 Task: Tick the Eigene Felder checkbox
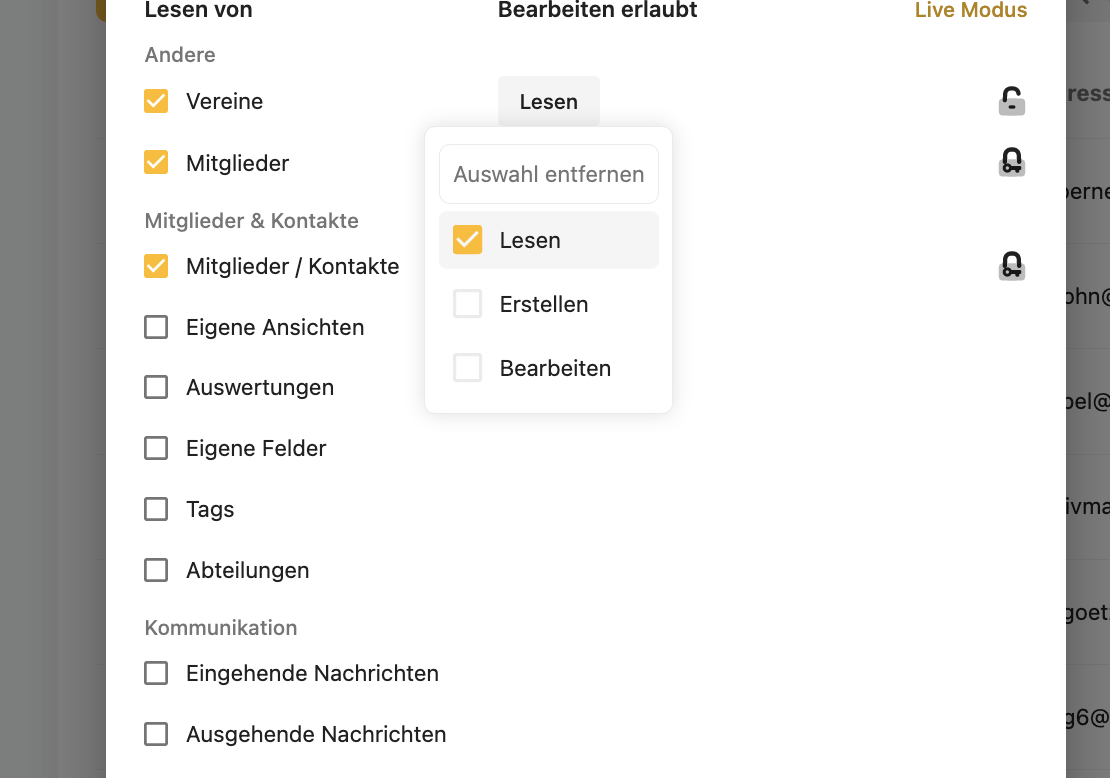tap(156, 448)
